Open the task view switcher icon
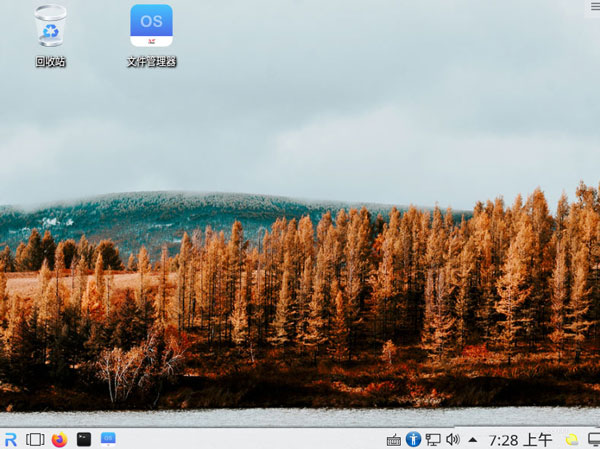This screenshot has height=449, width=600. pyautogui.click(x=35, y=439)
